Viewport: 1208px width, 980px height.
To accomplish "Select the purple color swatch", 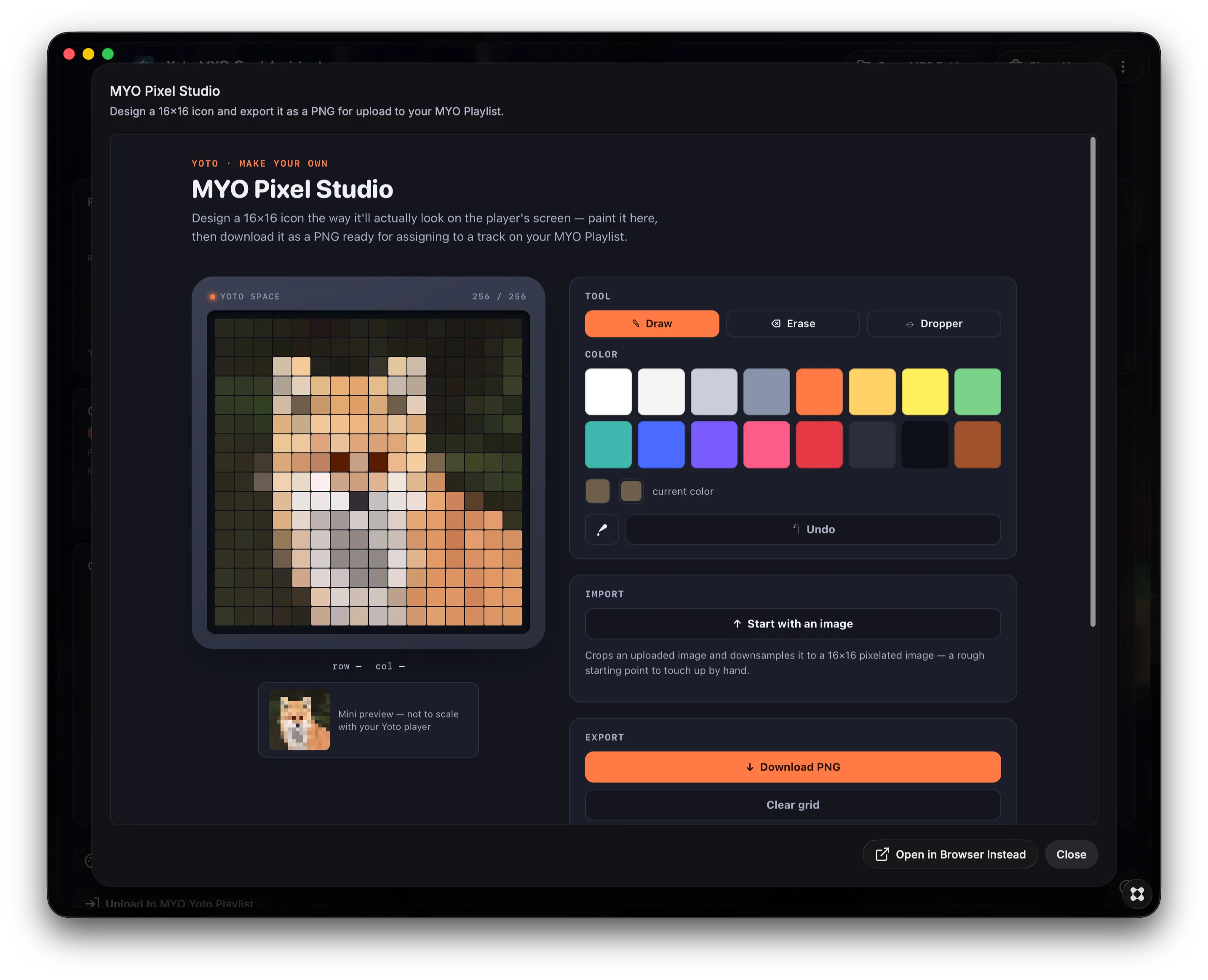I will [x=714, y=444].
